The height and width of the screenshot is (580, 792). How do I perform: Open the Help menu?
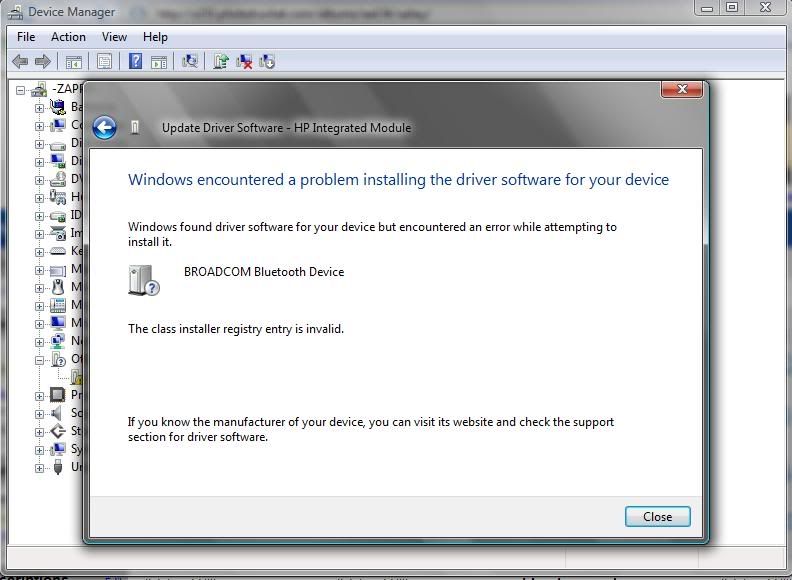tap(155, 37)
